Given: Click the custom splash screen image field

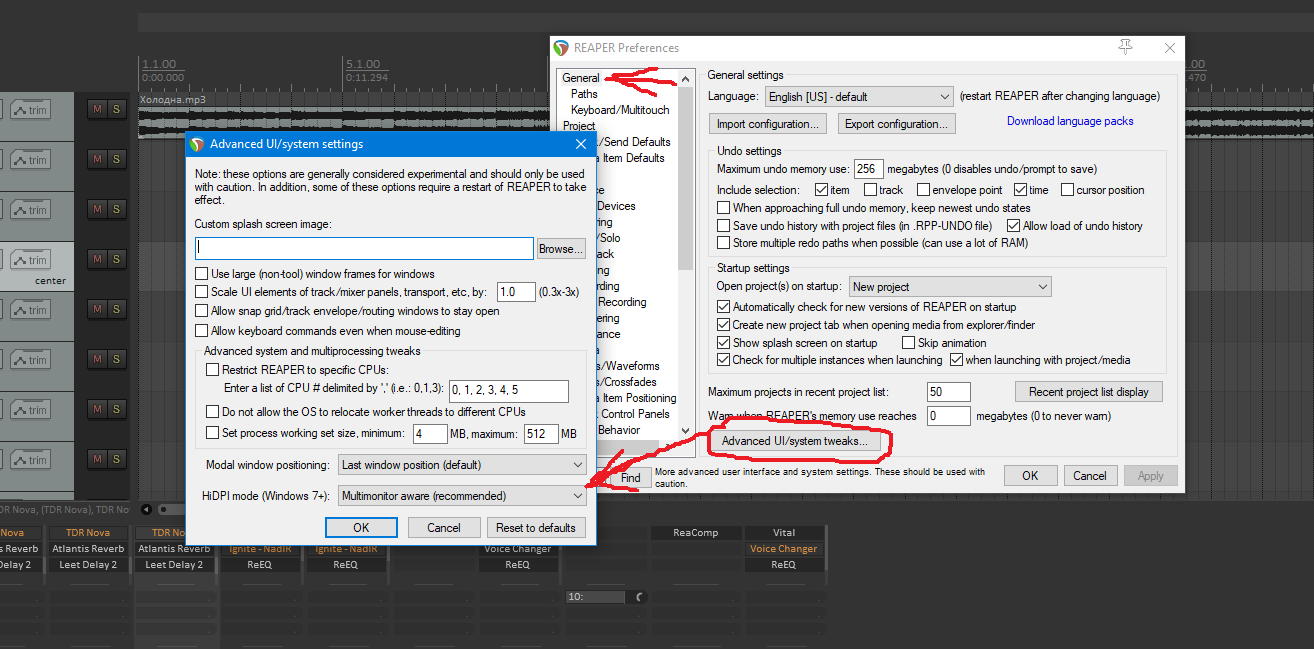Looking at the screenshot, I should 364,248.
